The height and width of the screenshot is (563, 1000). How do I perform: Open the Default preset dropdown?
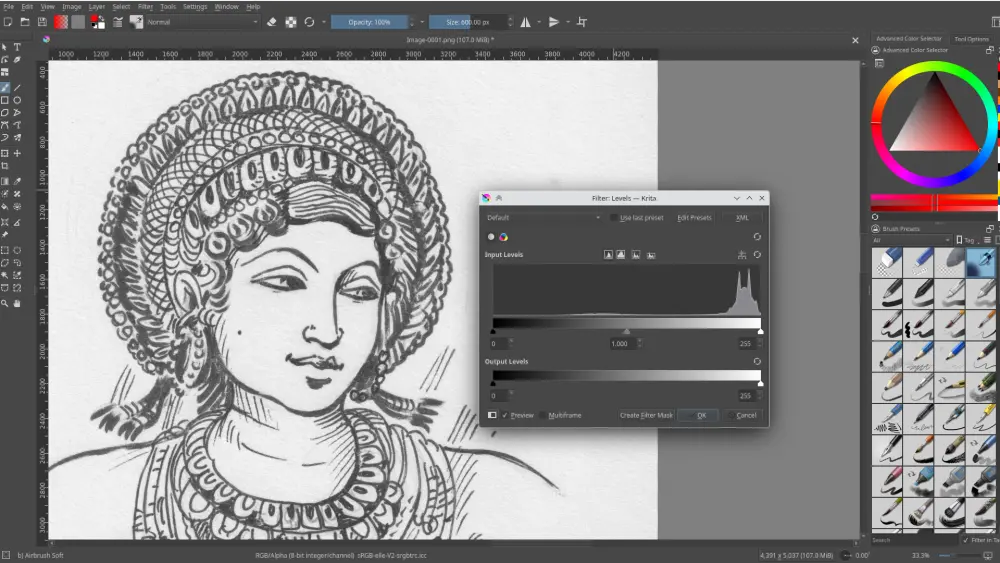click(543, 217)
